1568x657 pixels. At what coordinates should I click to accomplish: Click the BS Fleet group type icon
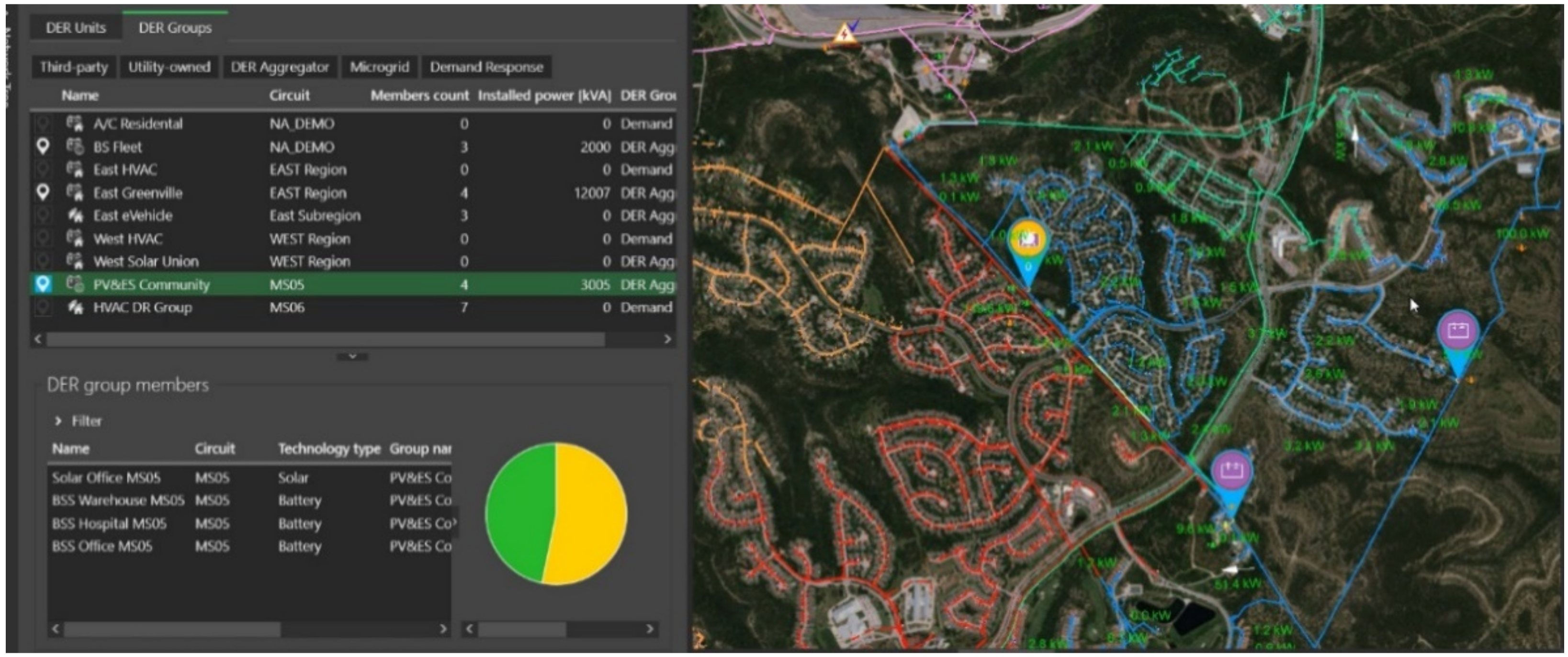[x=75, y=147]
